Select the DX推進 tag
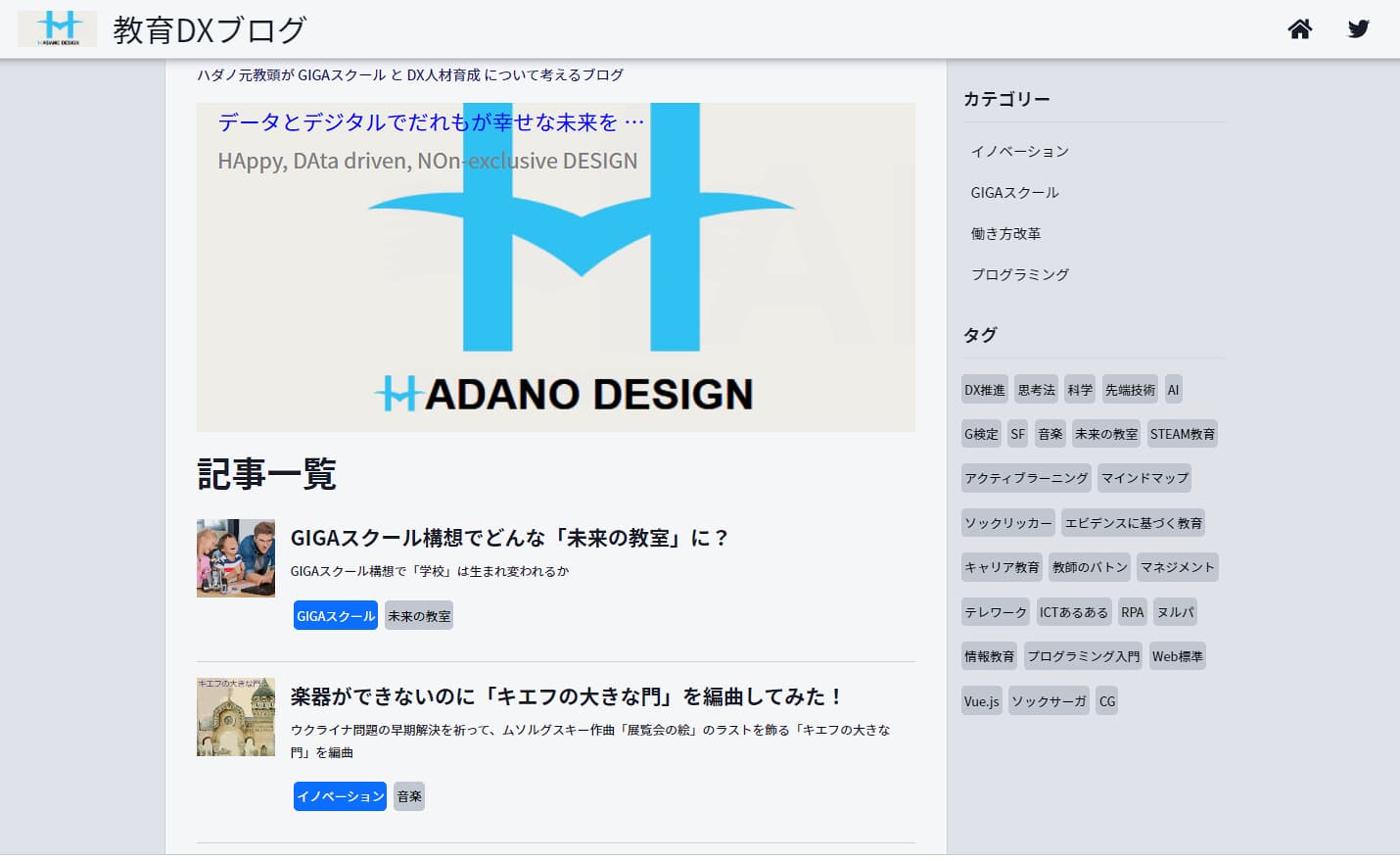Screen dimensions: 1400x861 [x=984, y=389]
